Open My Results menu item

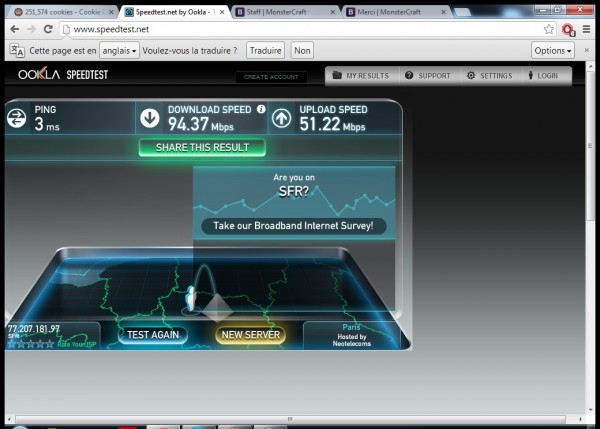click(361, 75)
